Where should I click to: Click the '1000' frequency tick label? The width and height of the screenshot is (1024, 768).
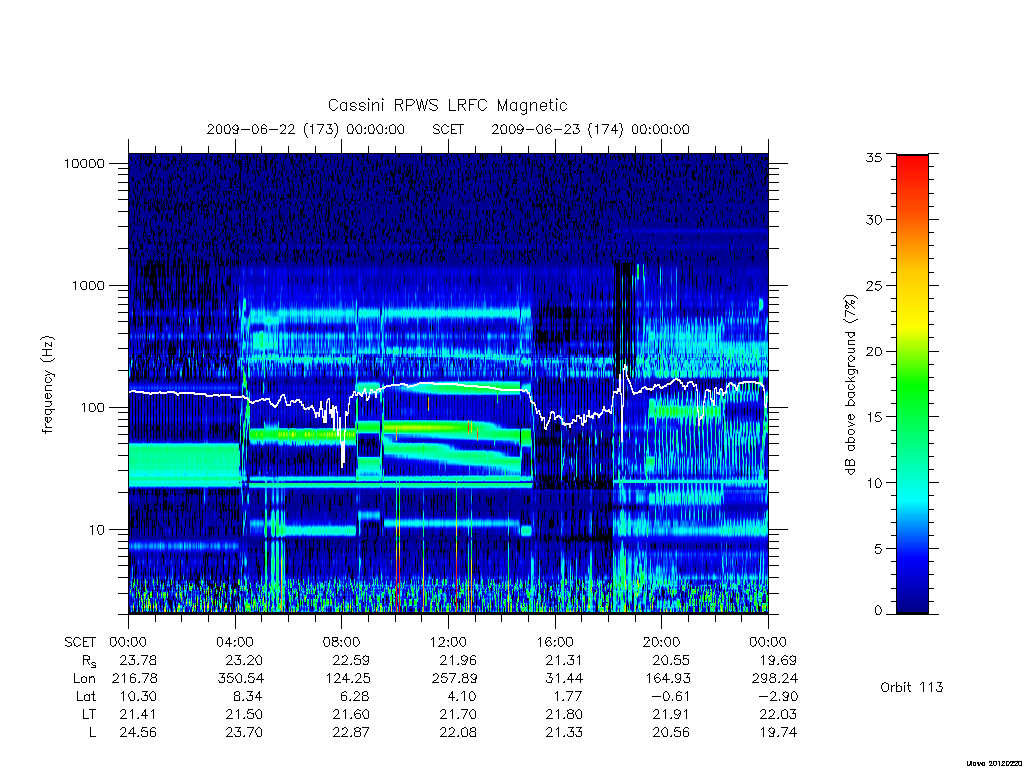pyautogui.click(x=88, y=285)
